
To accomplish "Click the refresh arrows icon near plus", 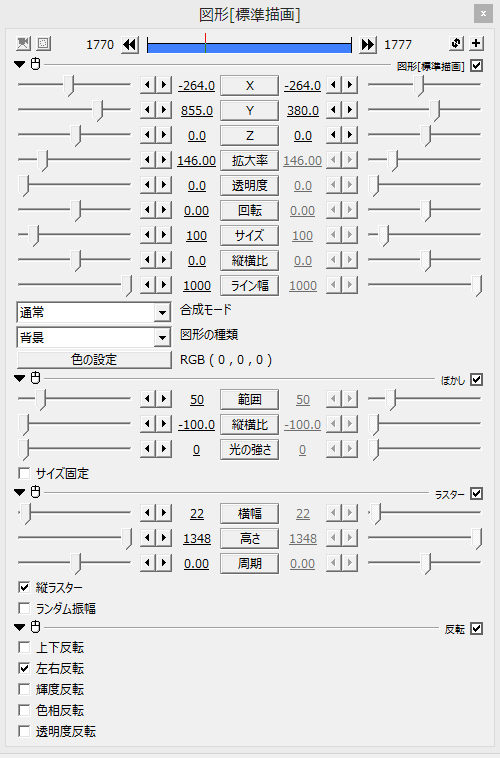I will point(456,44).
